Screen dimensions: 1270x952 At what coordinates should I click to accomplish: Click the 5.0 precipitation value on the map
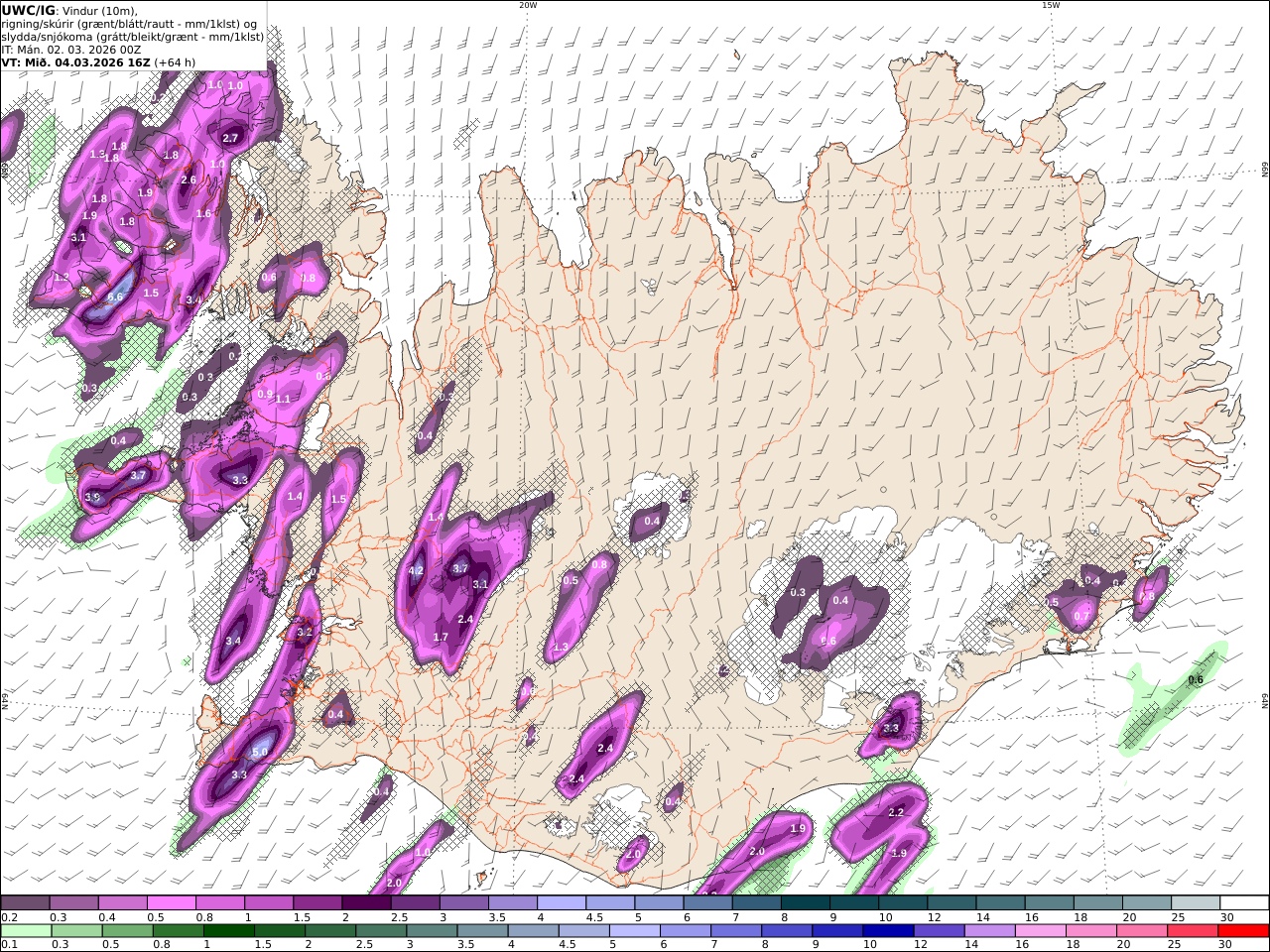[x=260, y=753]
